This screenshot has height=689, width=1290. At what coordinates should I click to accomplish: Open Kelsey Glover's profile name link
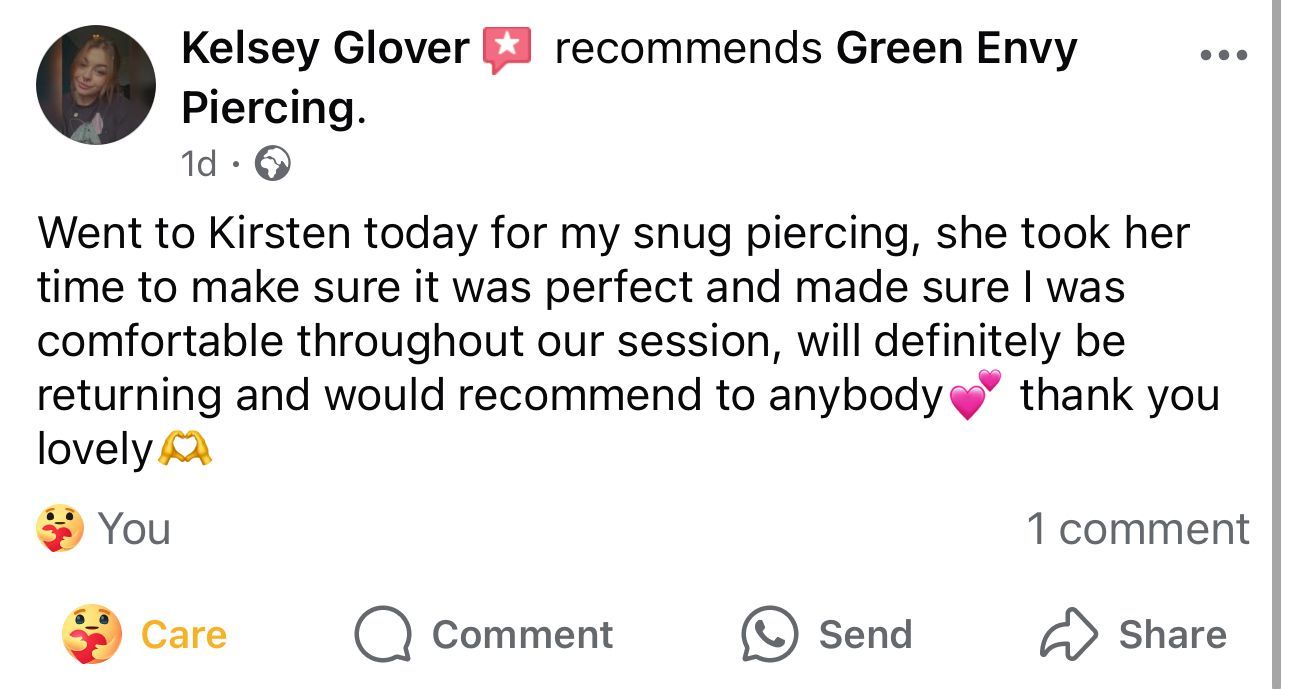click(x=325, y=48)
